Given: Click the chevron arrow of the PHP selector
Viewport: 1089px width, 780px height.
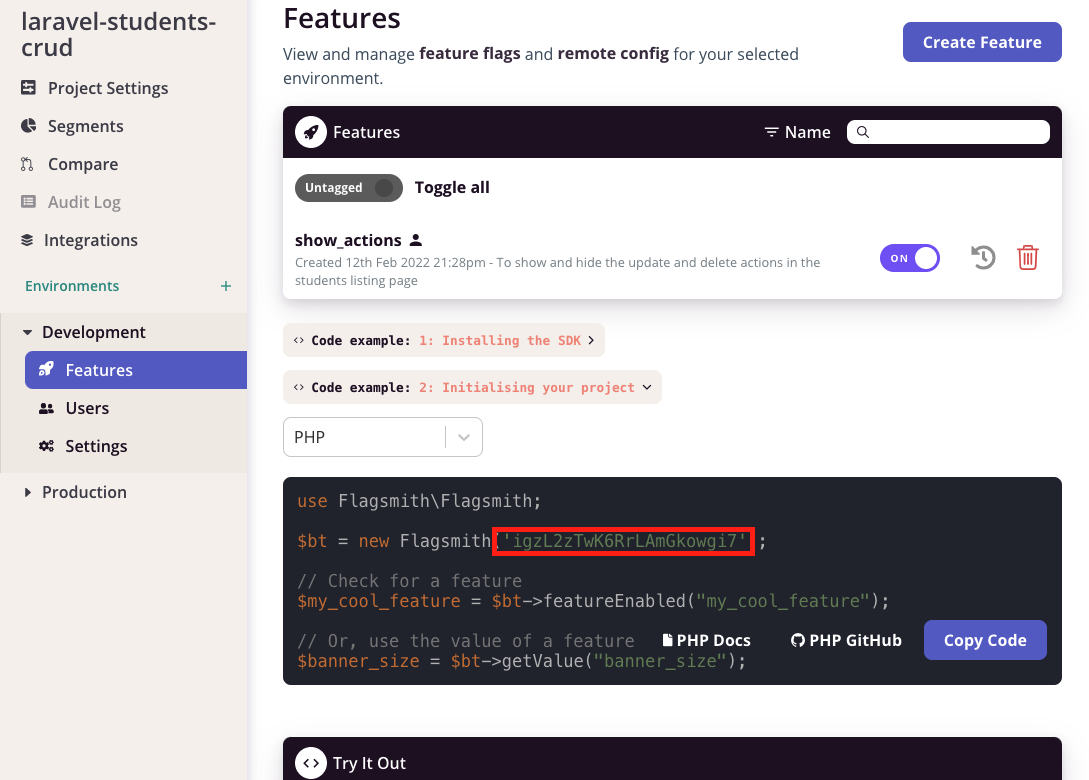Looking at the screenshot, I should pyautogui.click(x=464, y=438).
